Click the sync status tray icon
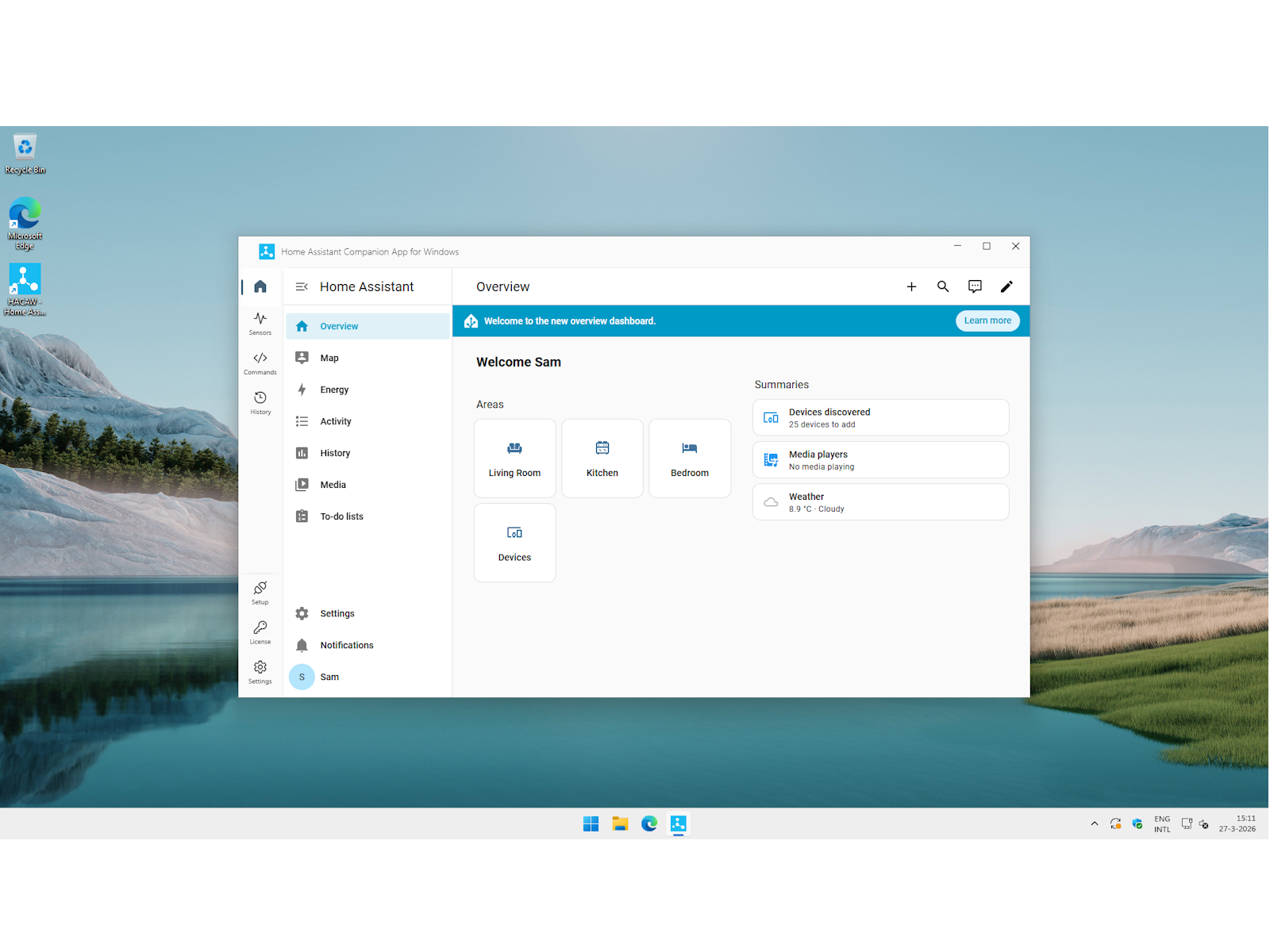The height and width of the screenshot is (952, 1270). [x=1116, y=823]
